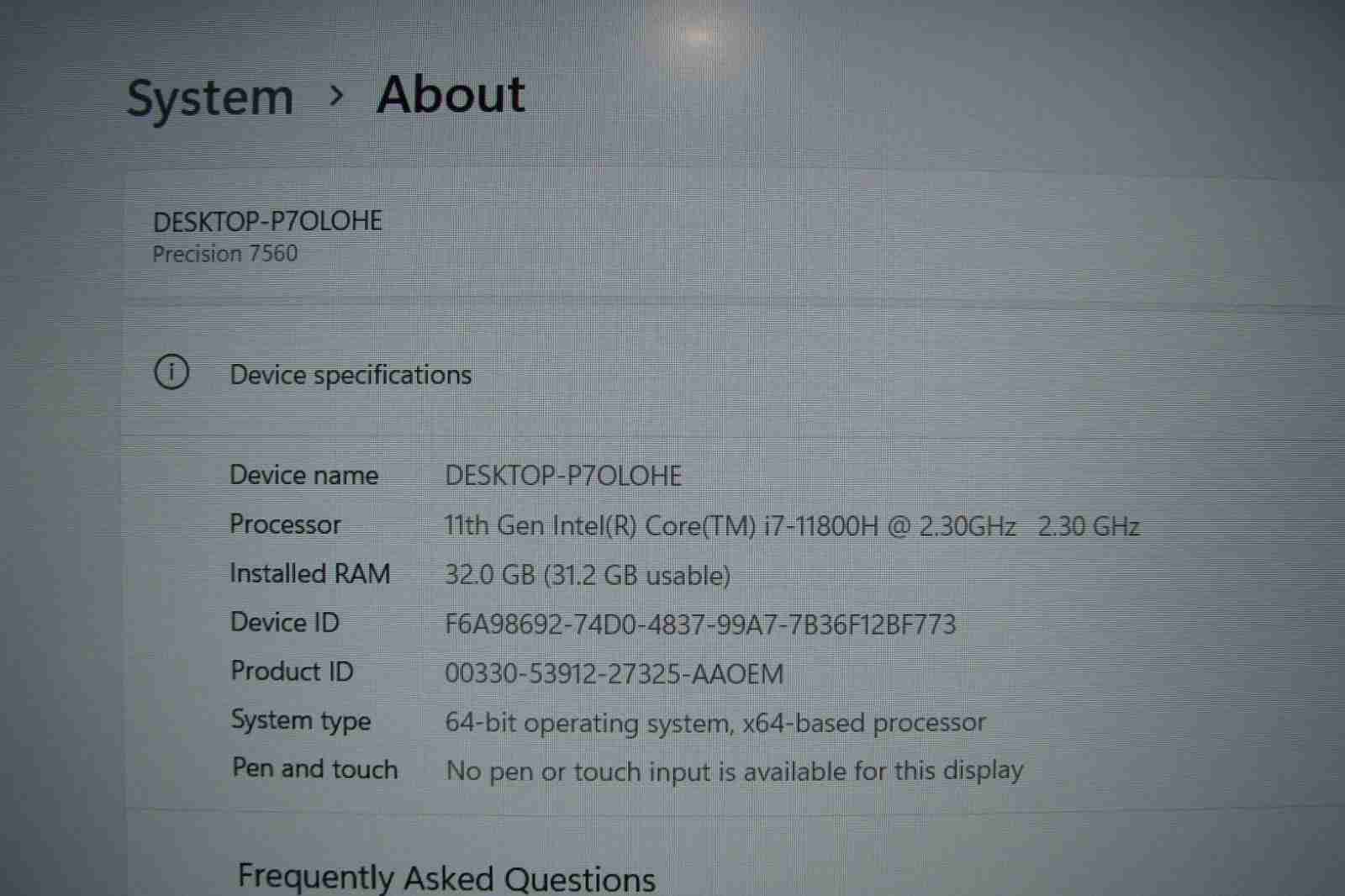Click the Pen and touch label
The height and width of the screenshot is (896, 1345).
(x=314, y=768)
